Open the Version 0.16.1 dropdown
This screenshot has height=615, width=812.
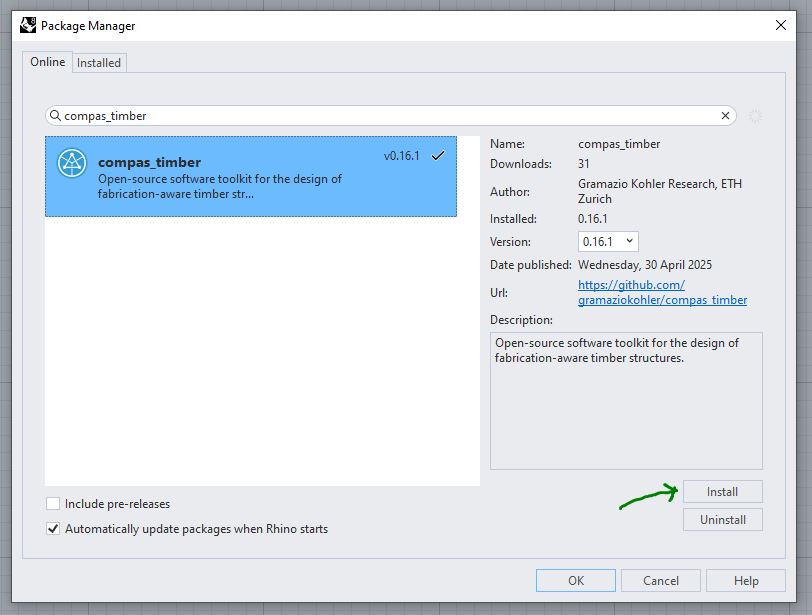pos(608,241)
